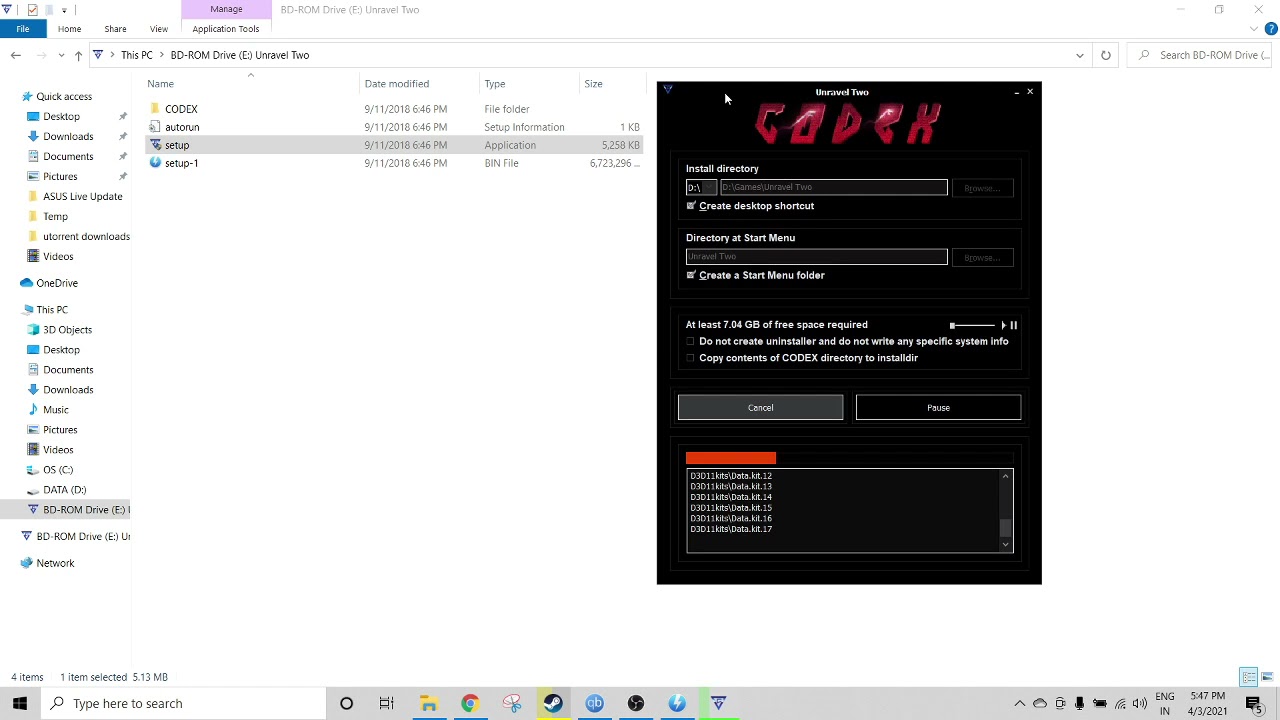Select OneDrive in navigation pane
The image size is (1280, 720).
(x=57, y=283)
